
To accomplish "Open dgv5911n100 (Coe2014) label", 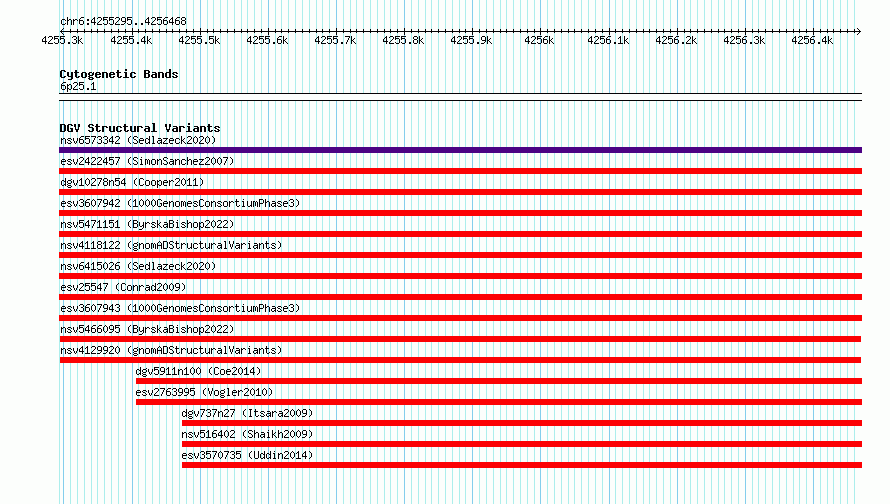I will (198, 371).
